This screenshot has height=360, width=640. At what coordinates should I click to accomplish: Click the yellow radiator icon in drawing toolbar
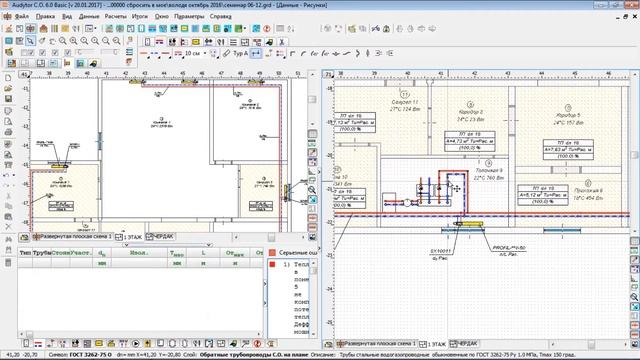coord(196,42)
